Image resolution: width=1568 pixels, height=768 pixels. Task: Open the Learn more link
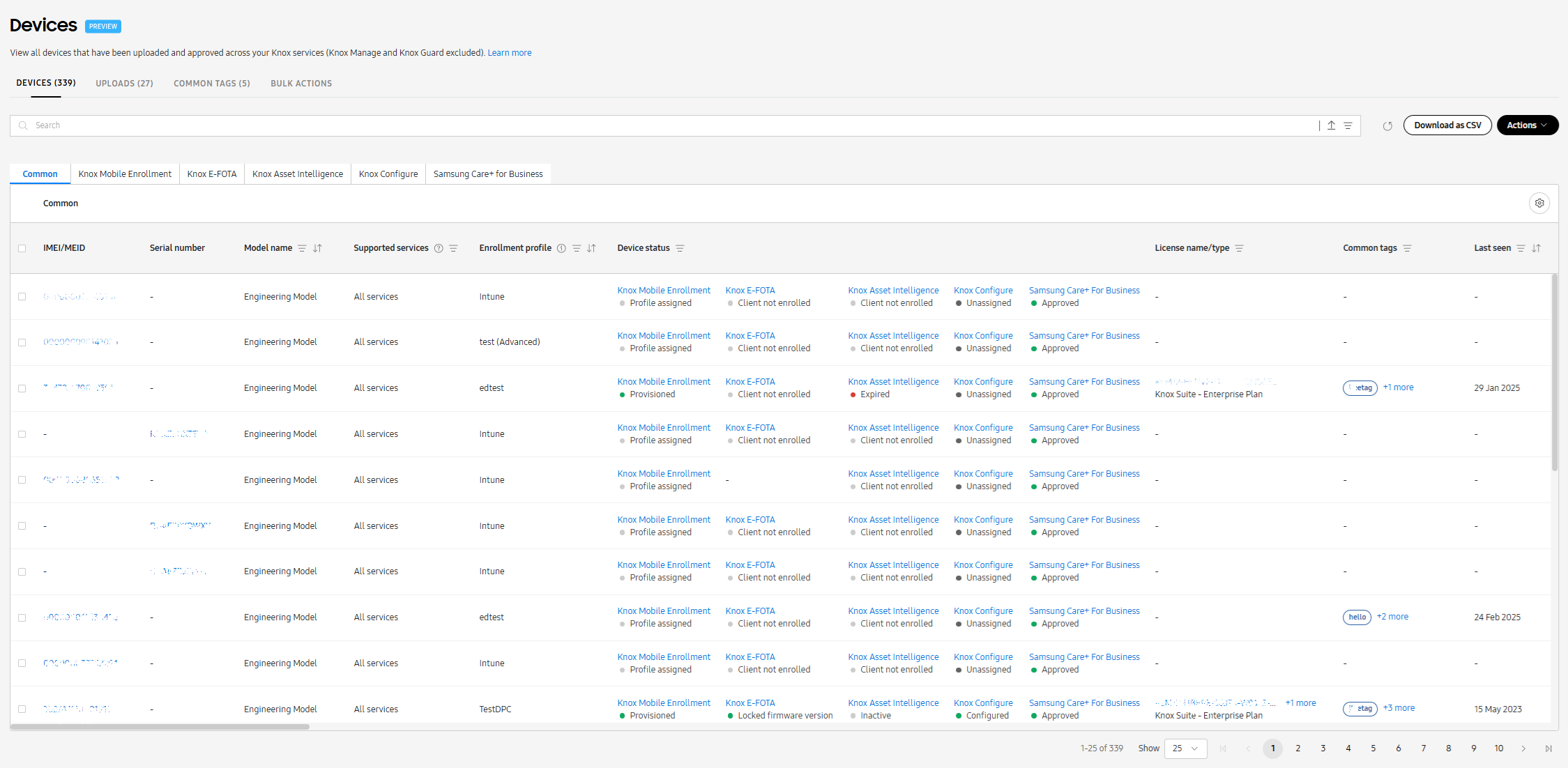(509, 52)
